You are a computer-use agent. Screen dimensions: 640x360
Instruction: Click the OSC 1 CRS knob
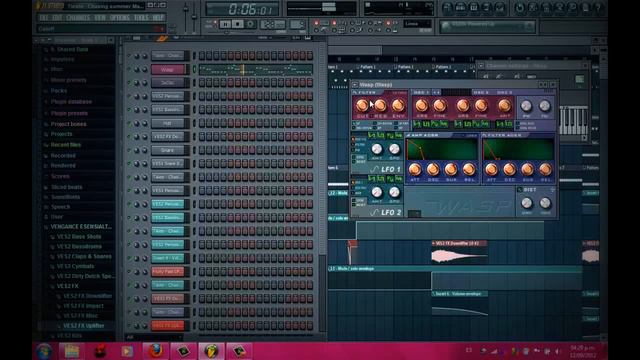pos(421,106)
